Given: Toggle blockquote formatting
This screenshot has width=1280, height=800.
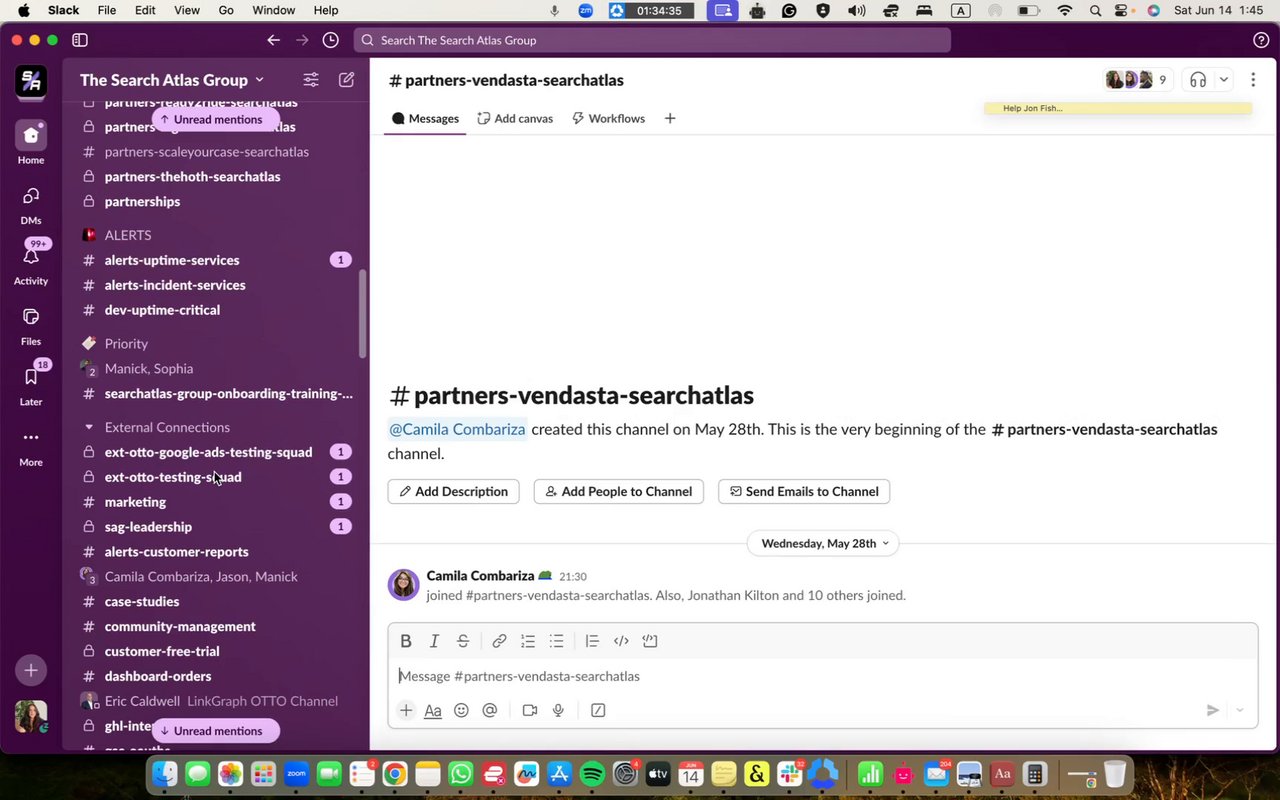Looking at the screenshot, I should [x=592, y=641].
